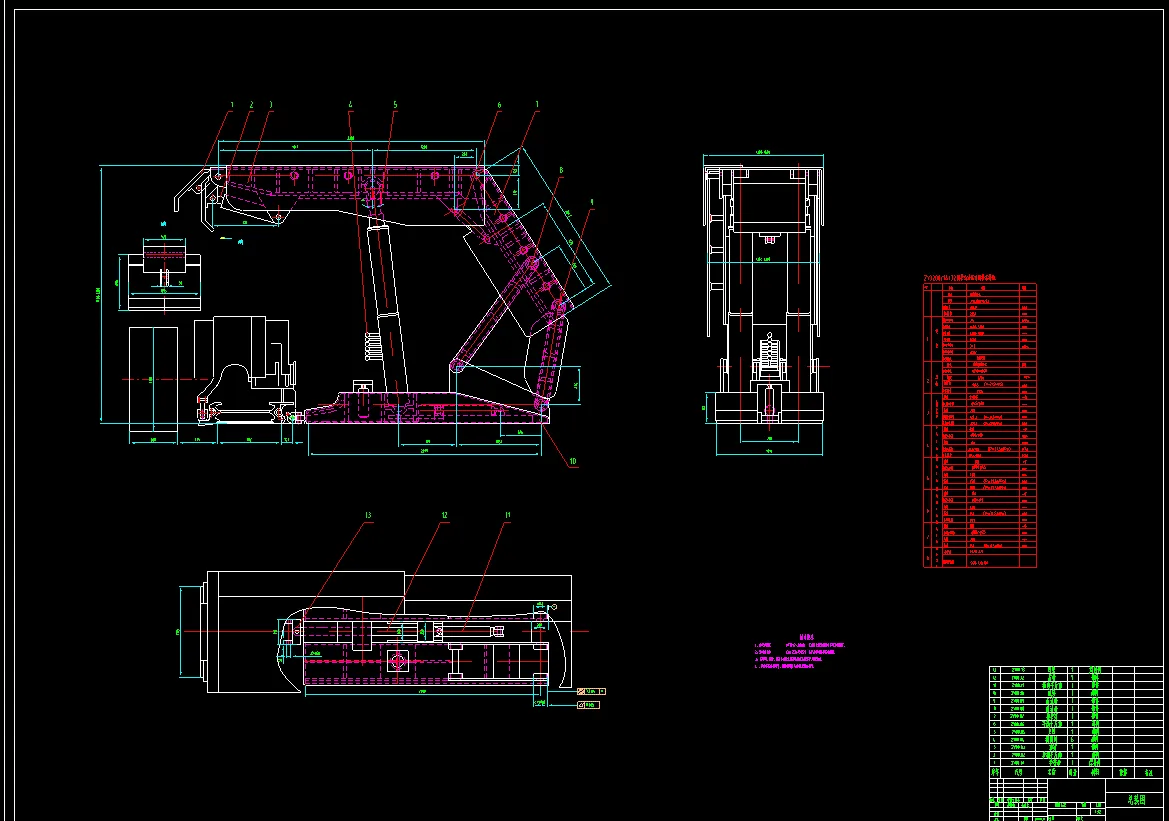Select part callout number 9

592,202
